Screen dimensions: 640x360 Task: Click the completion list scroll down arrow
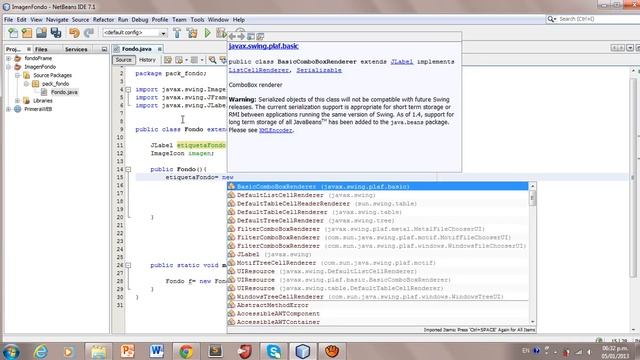[532, 322]
